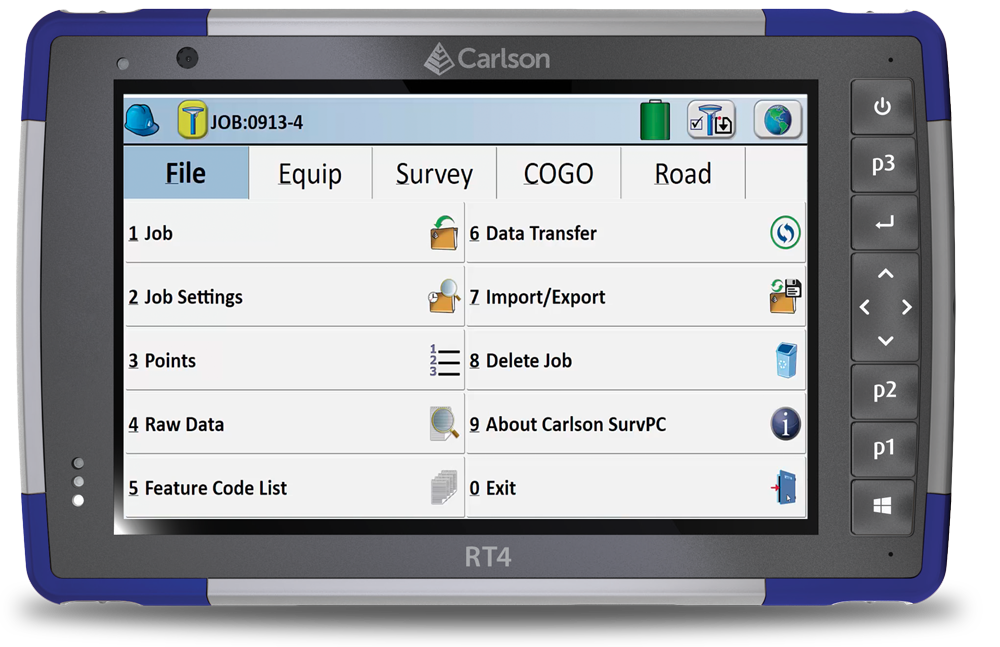
Task: Click the Data Transfer sync icon
Action: (786, 233)
